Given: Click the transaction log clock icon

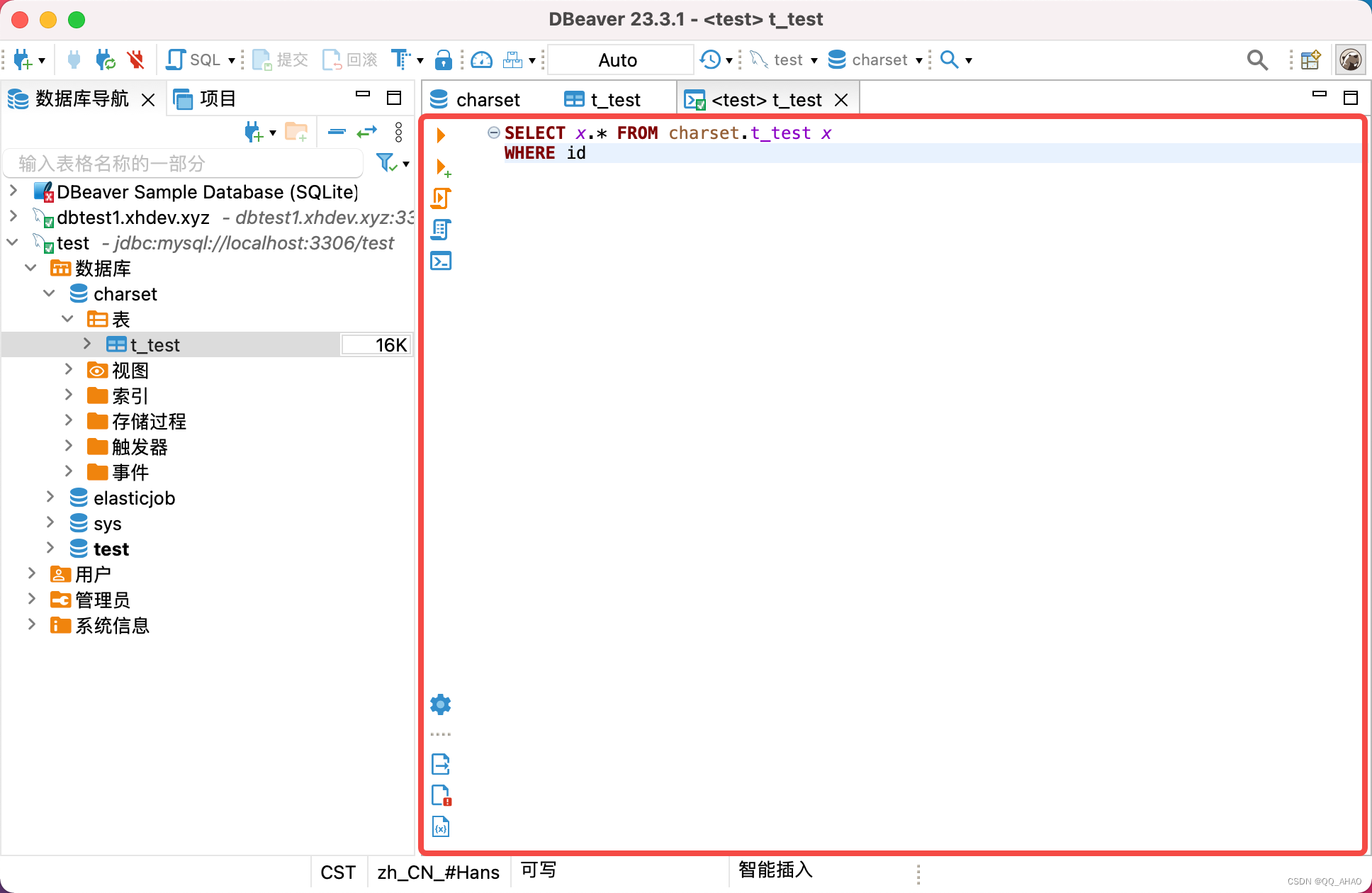Looking at the screenshot, I should (x=710, y=60).
